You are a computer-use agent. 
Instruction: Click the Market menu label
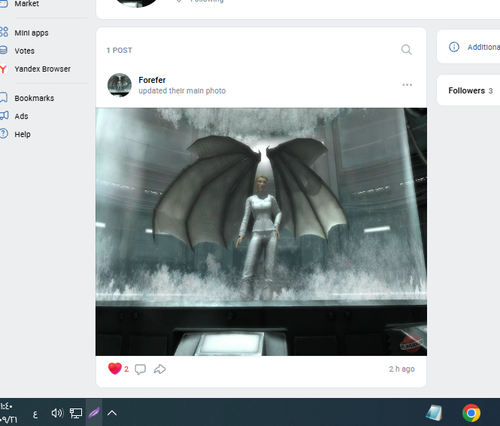click(x=27, y=4)
